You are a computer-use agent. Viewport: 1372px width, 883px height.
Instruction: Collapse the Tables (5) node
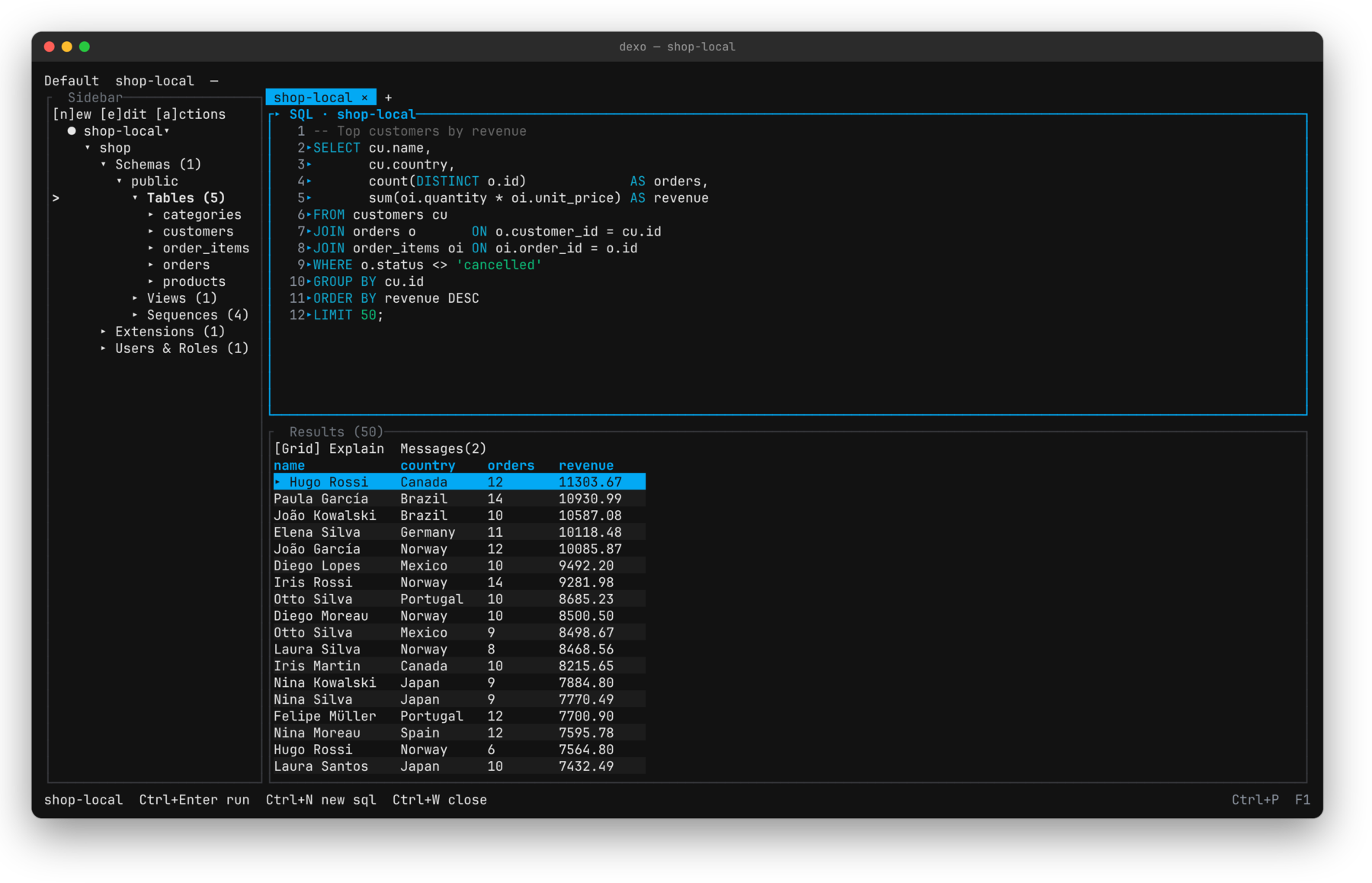coord(136,198)
